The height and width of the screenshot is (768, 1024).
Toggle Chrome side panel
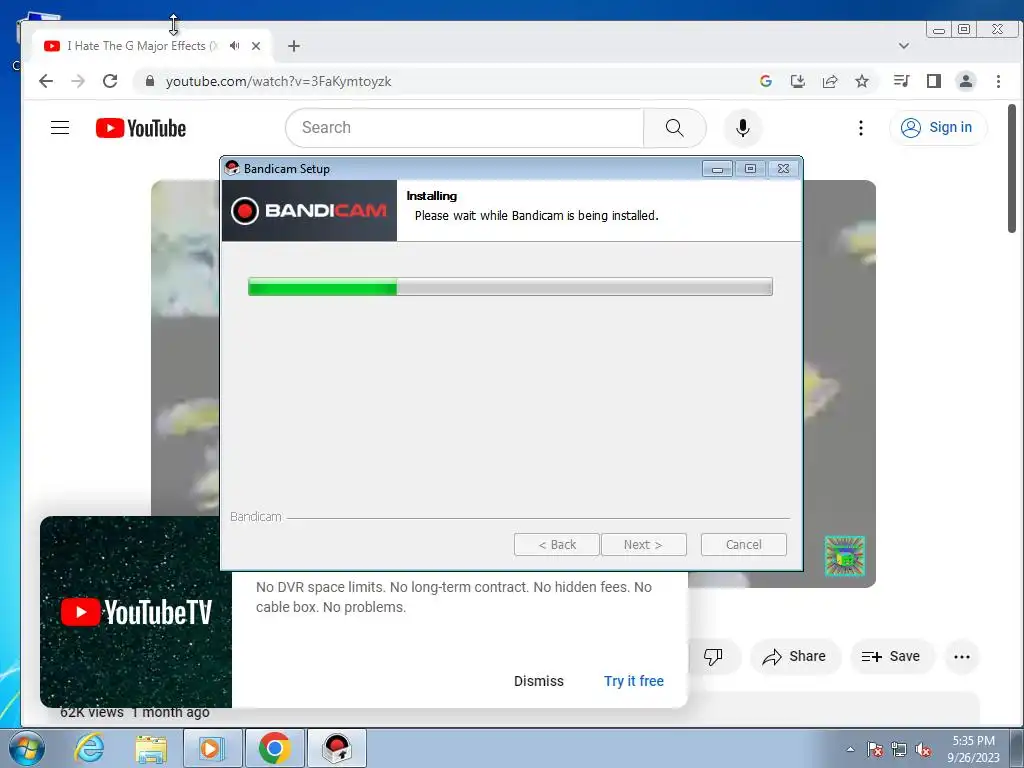pyautogui.click(x=934, y=81)
